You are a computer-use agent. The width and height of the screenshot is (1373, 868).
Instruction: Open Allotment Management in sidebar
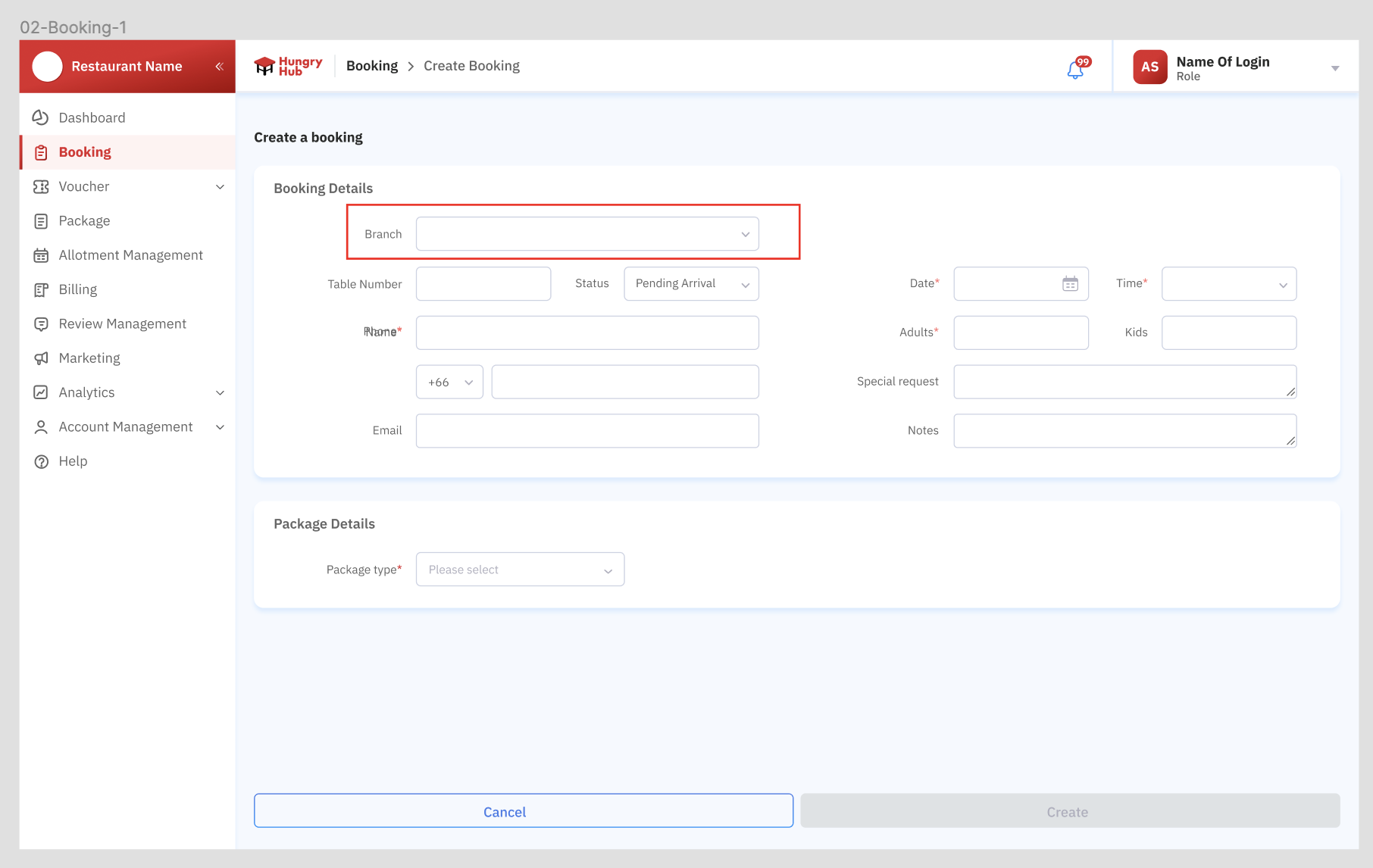pos(130,255)
